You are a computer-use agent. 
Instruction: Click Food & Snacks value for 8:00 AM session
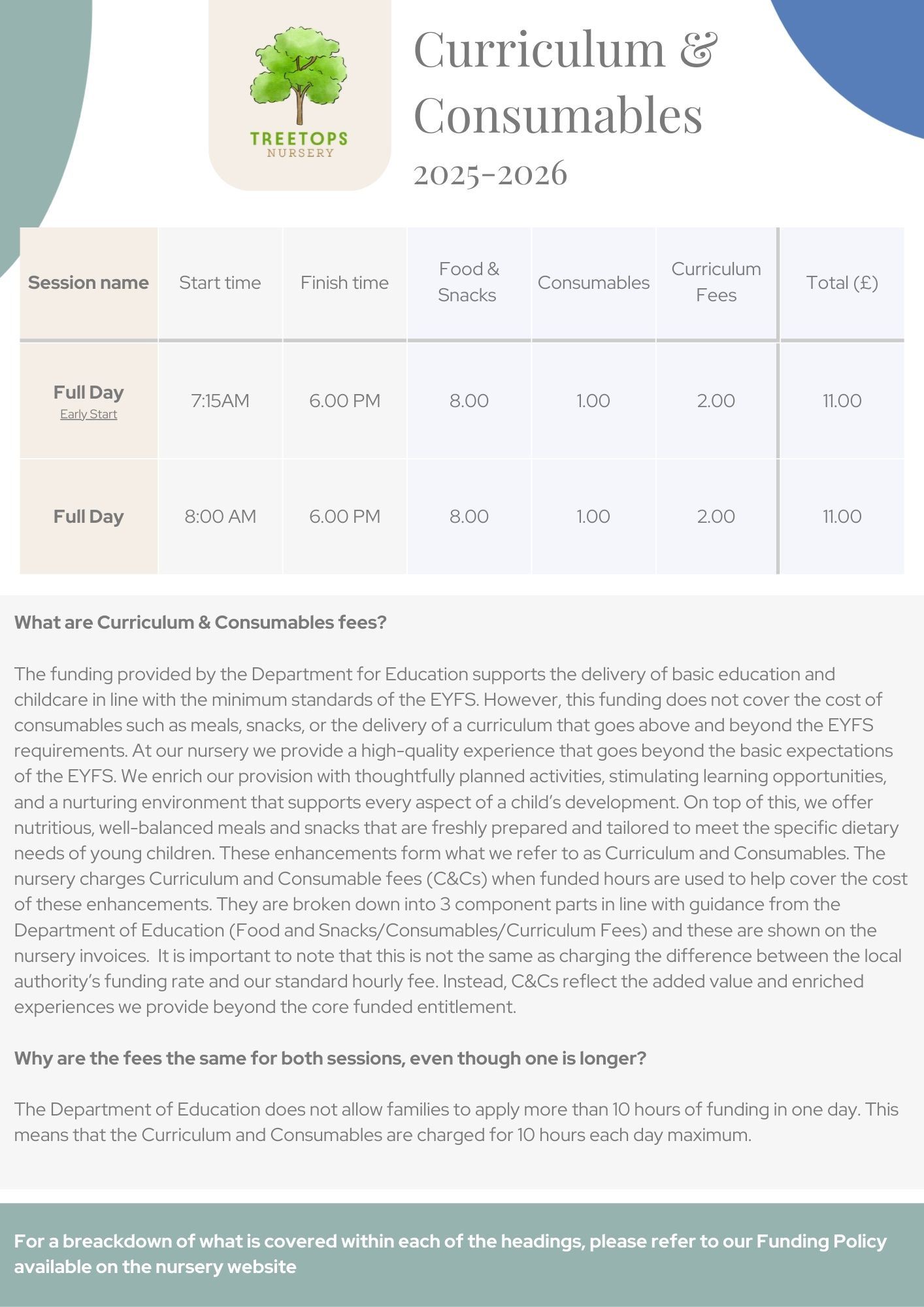[469, 516]
